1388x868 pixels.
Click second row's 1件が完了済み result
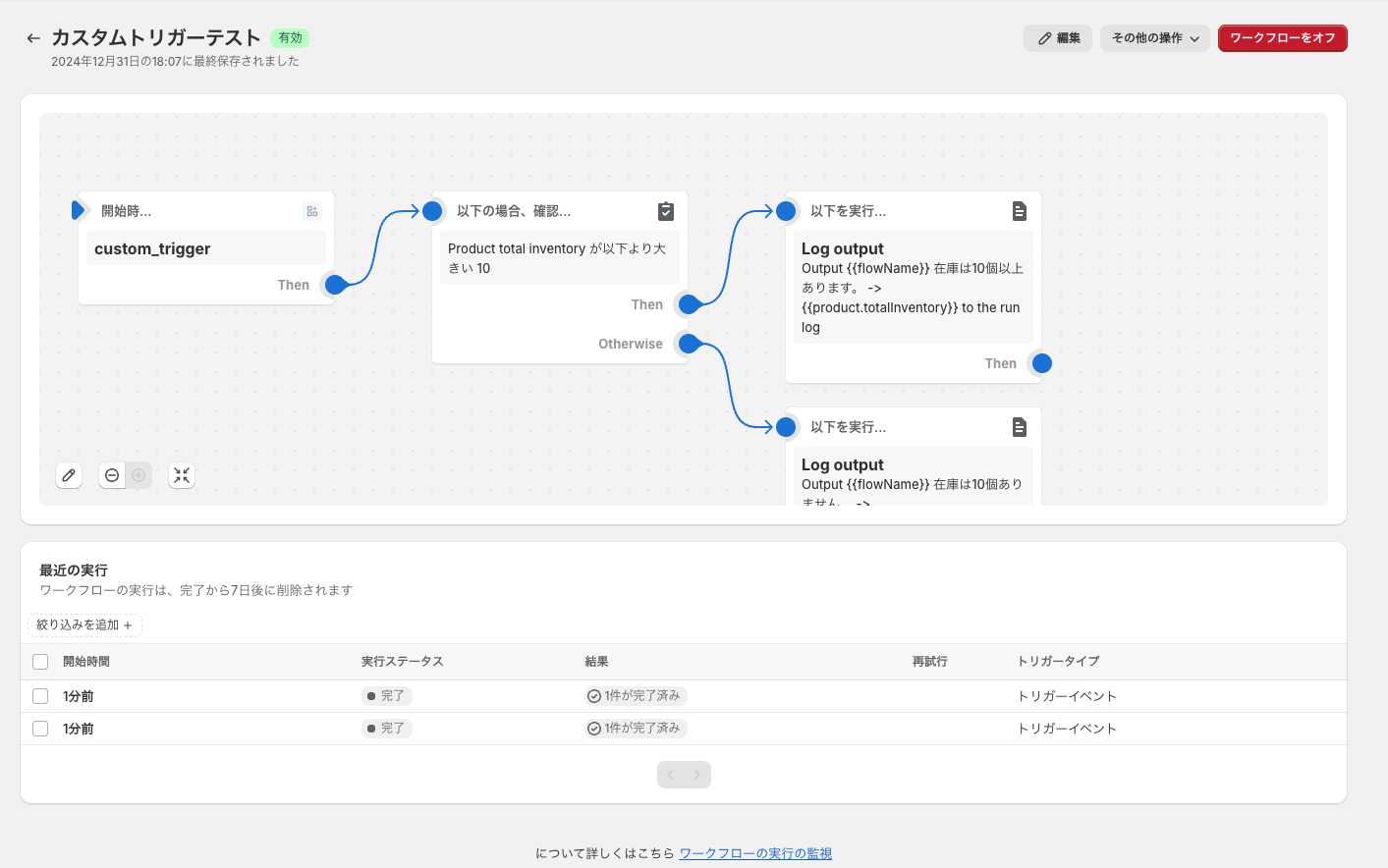636,729
